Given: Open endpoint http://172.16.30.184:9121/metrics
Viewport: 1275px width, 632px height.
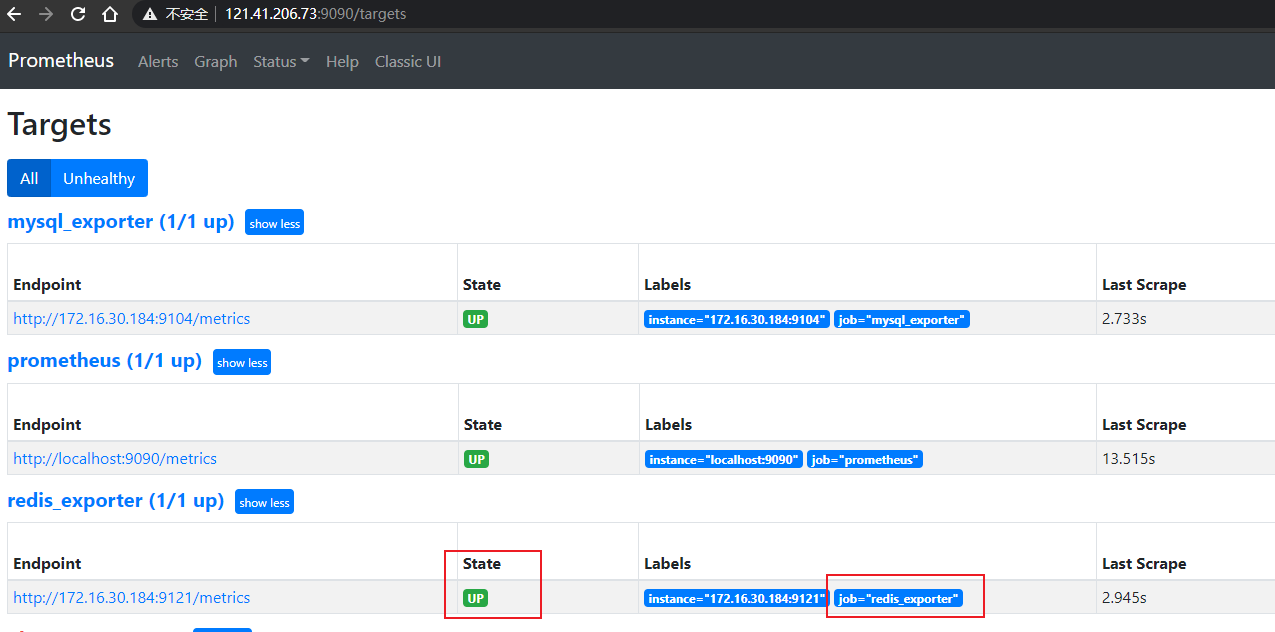Looking at the screenshot, I should 132,598.
